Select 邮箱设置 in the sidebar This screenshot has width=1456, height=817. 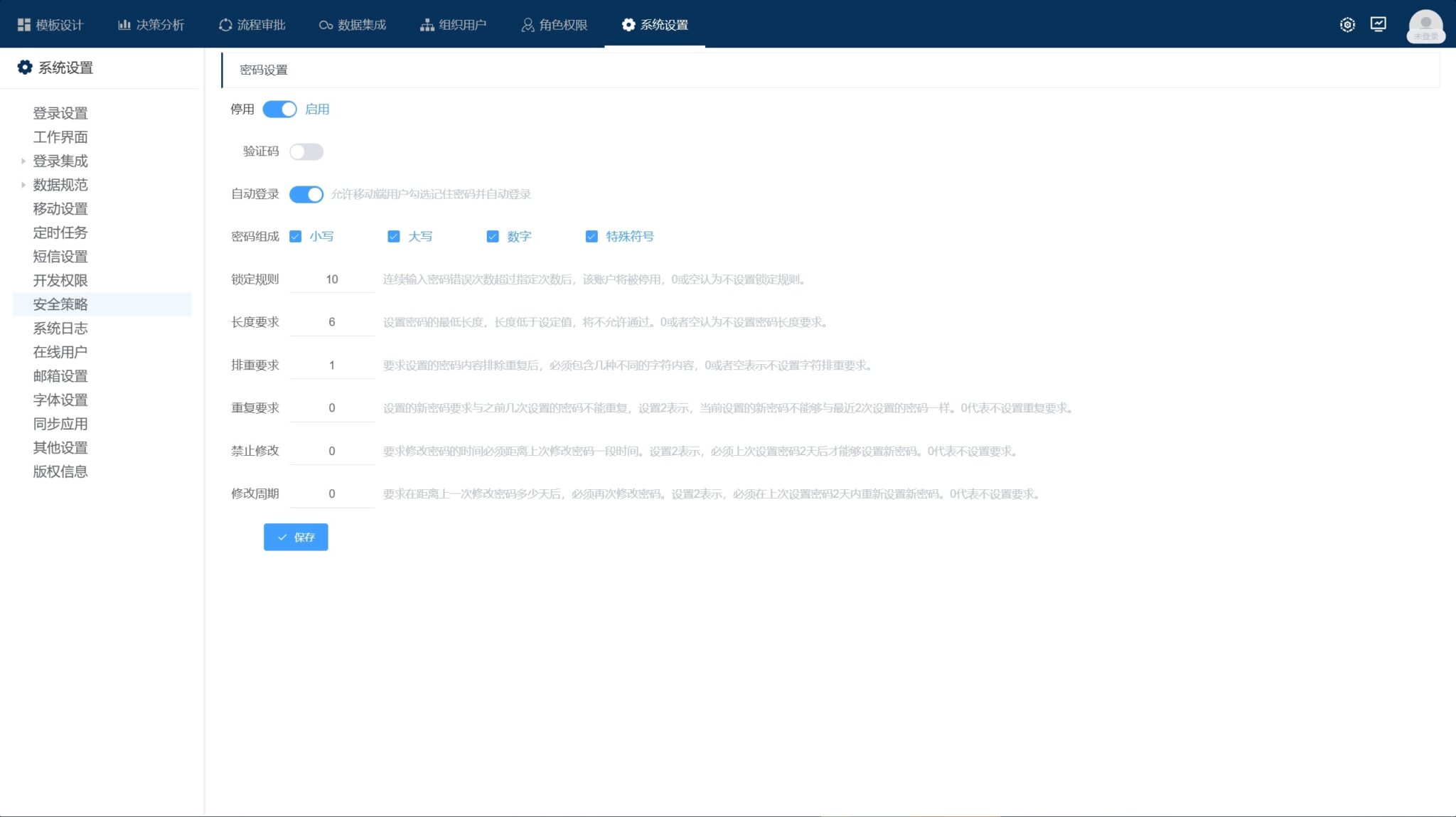click(x=60, y=375)
